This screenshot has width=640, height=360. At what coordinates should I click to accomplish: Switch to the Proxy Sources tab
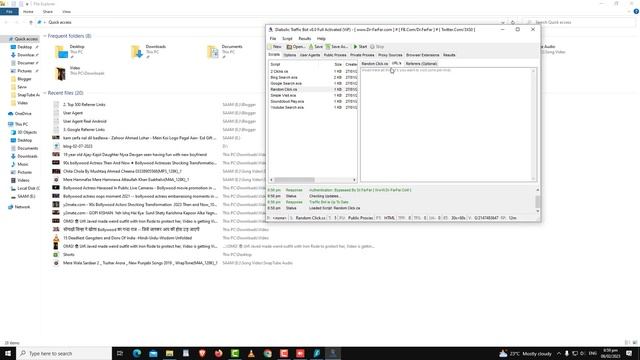coord(390,55)
